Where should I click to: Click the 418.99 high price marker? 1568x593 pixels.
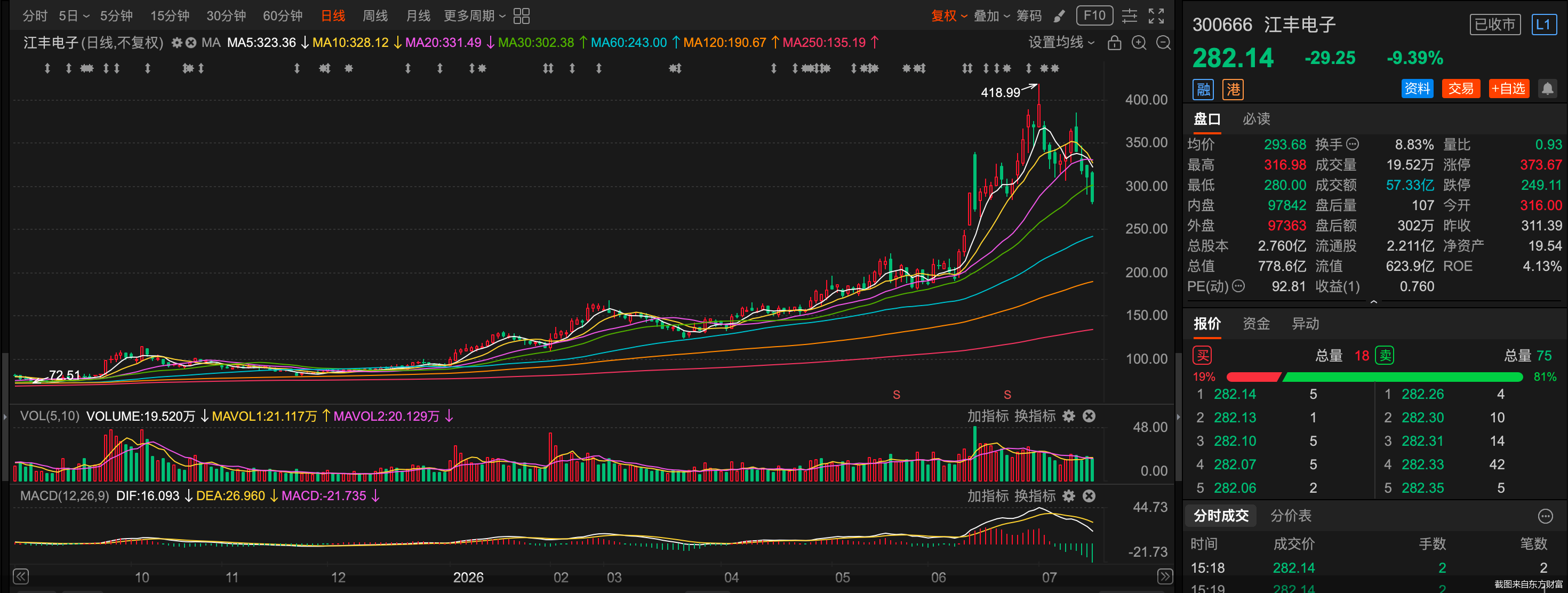click(x=1000, y=93)
